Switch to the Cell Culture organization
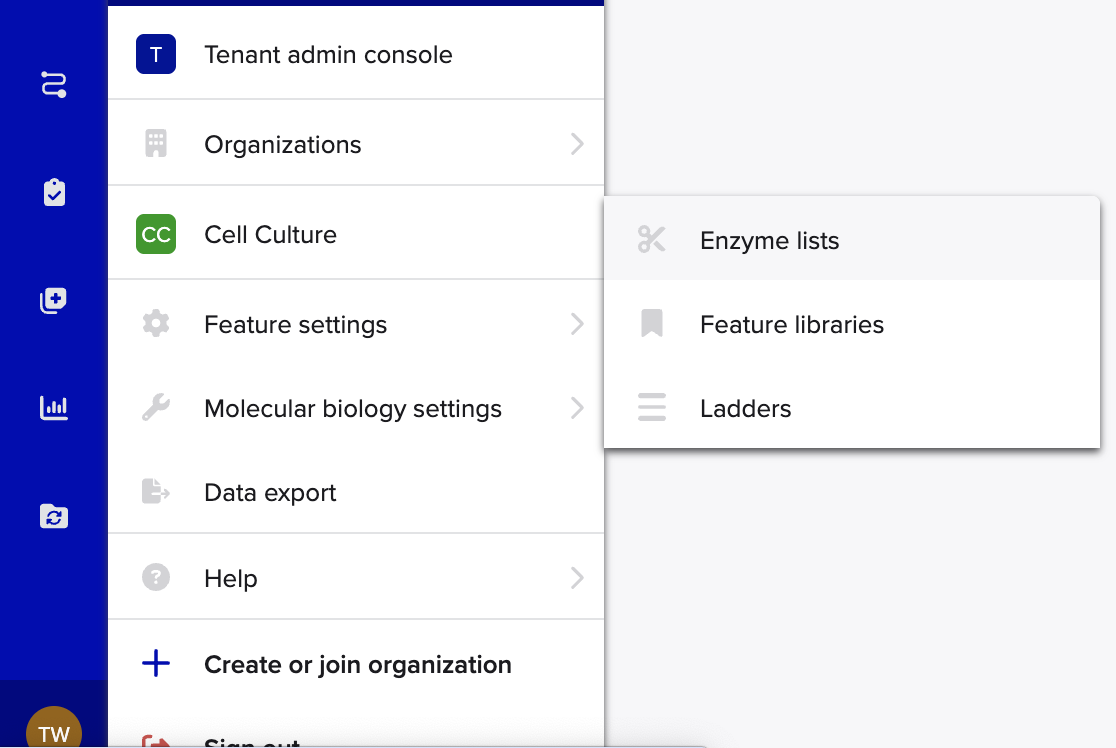This screenshot has height=748, width=1116. 270,235
